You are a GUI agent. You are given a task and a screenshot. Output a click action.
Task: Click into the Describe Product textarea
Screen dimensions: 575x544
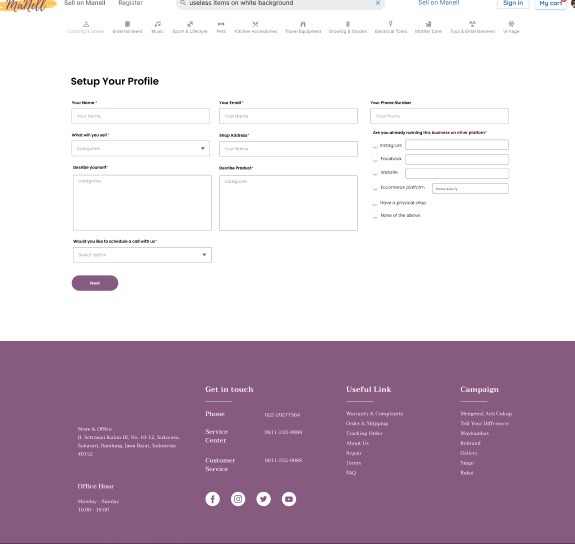[288, 203]
